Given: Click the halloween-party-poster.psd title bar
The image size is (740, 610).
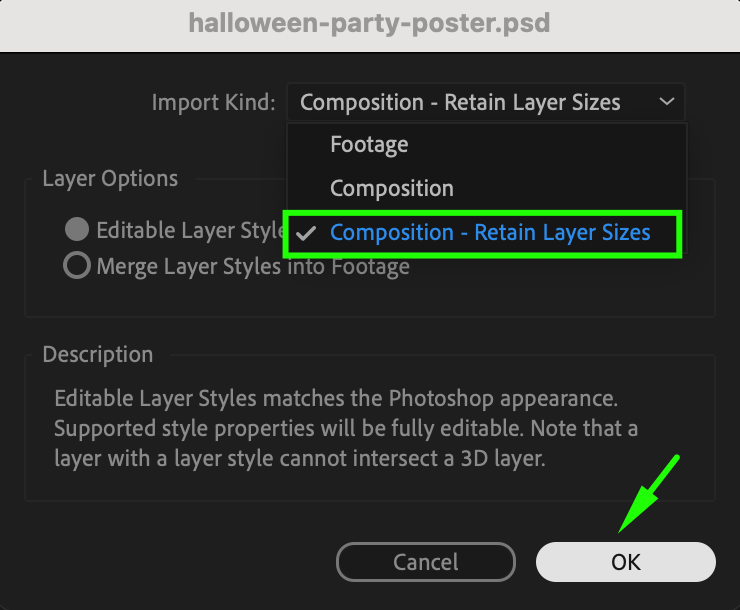Looking at the screenshot, I should (369, 23).
